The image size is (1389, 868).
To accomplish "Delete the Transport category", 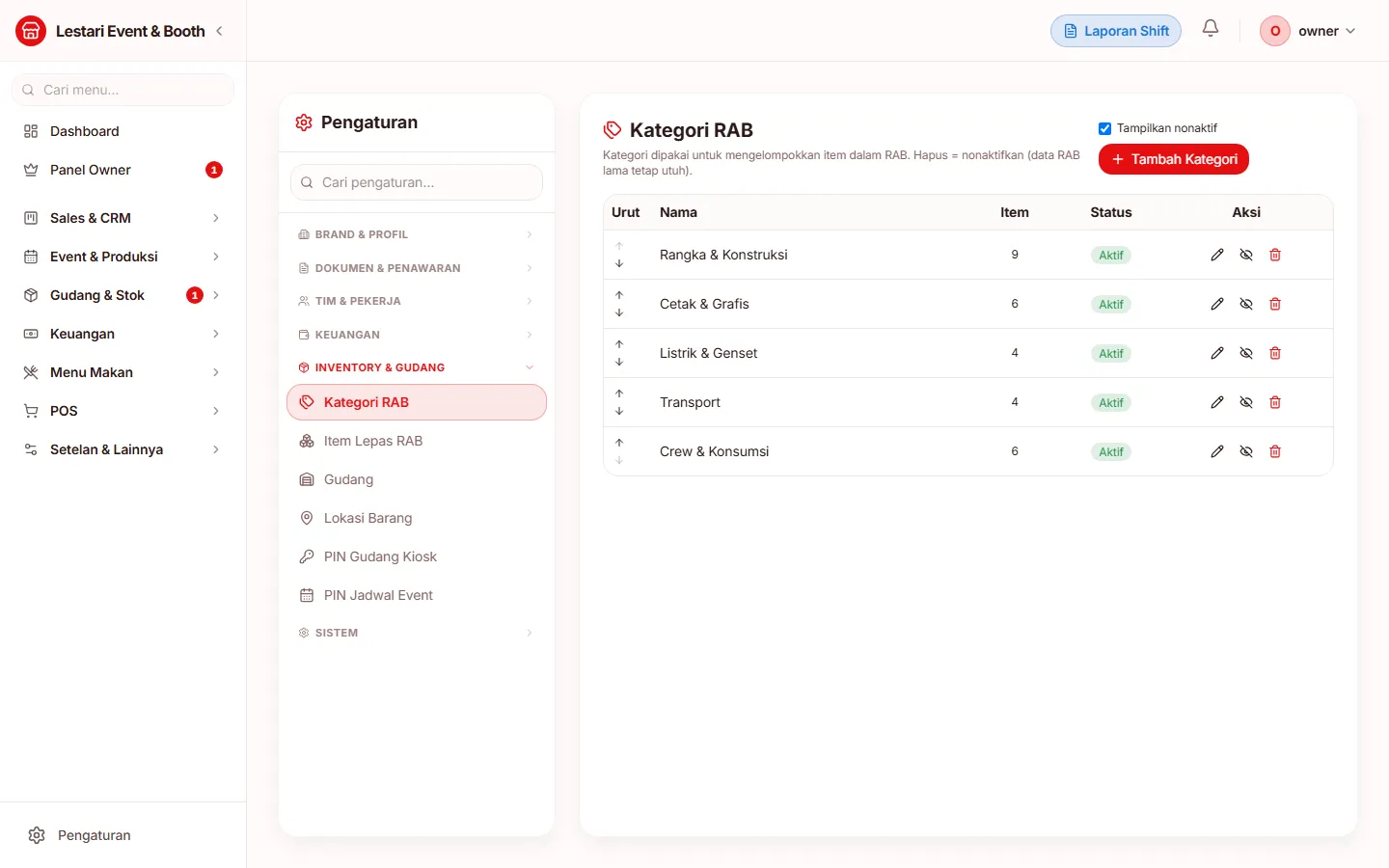I will [x=1275, y=402].
